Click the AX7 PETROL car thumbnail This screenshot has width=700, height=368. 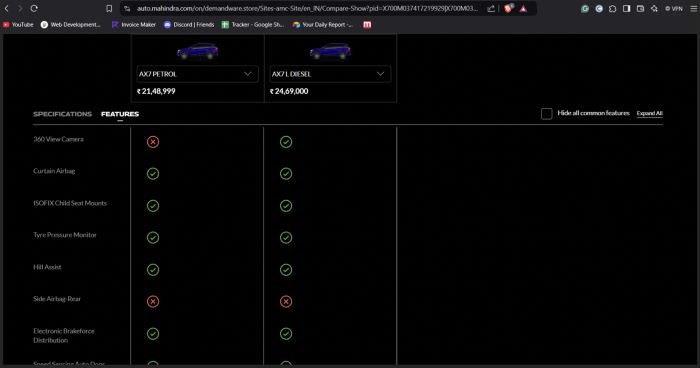tap(197, 51)
